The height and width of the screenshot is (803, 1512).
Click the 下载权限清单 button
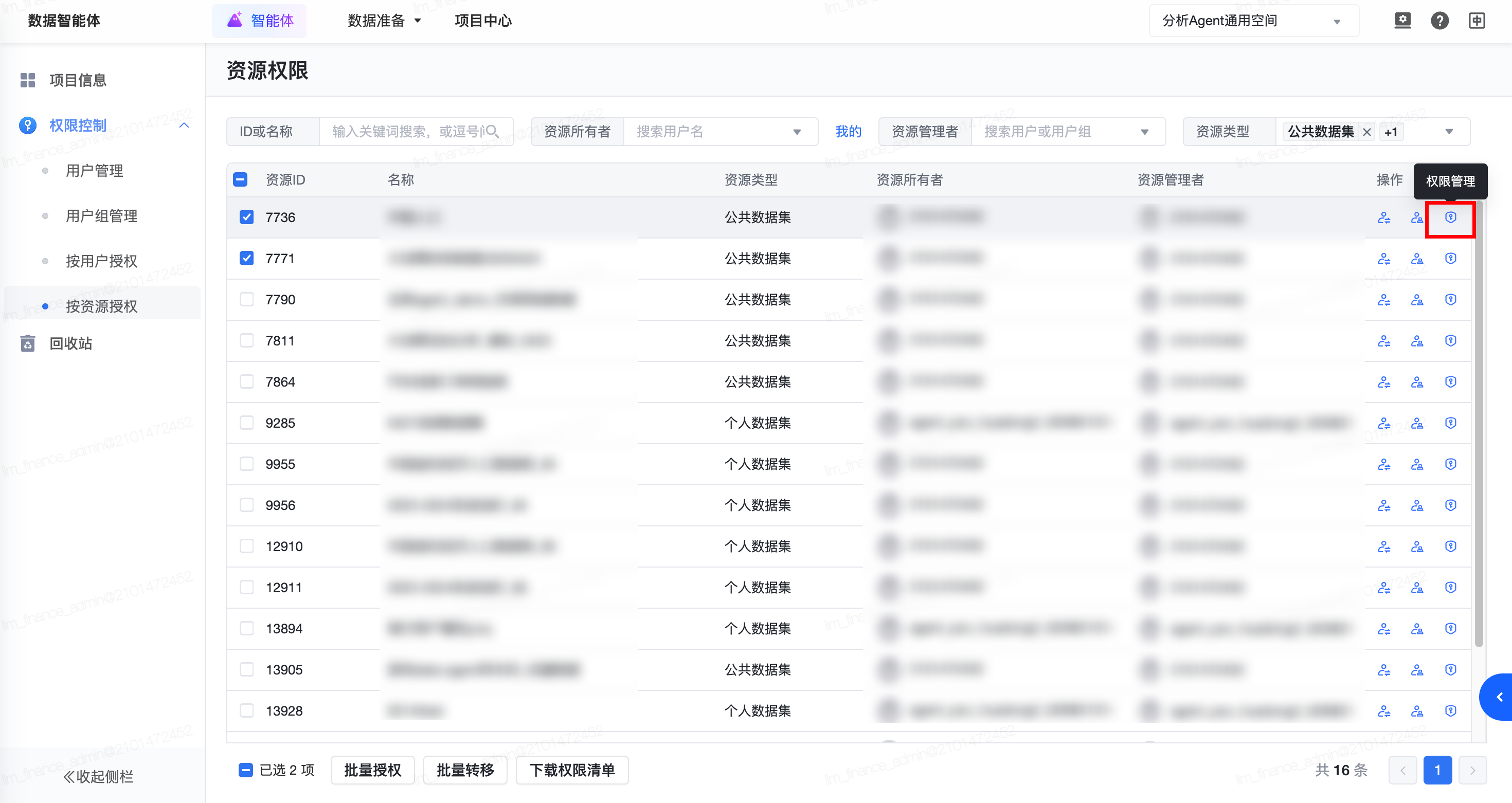(572, 770)
